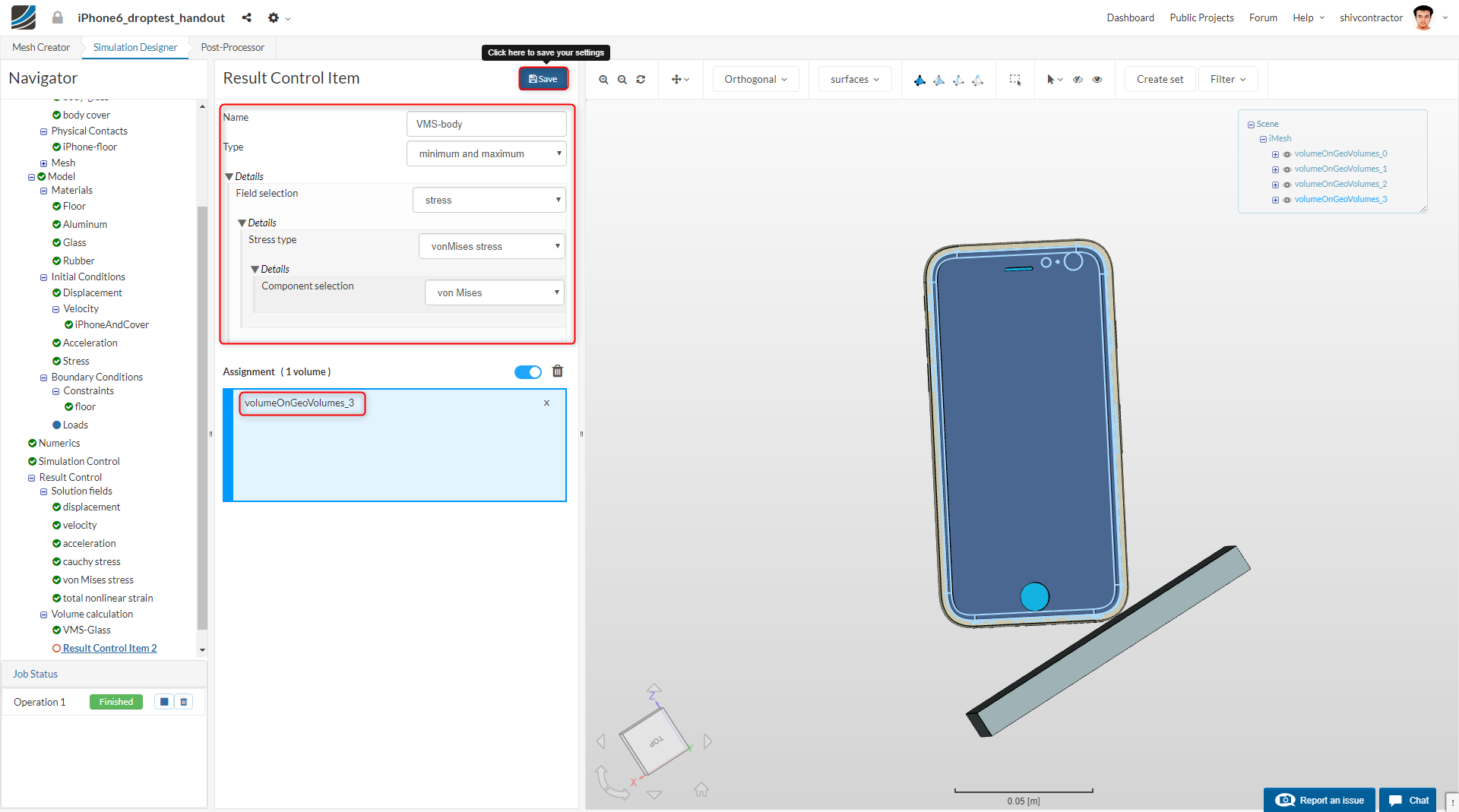Screen dimensions: 1459x812
Task: Delete the assignment with the trash icon
Action: tap(558, 371)
